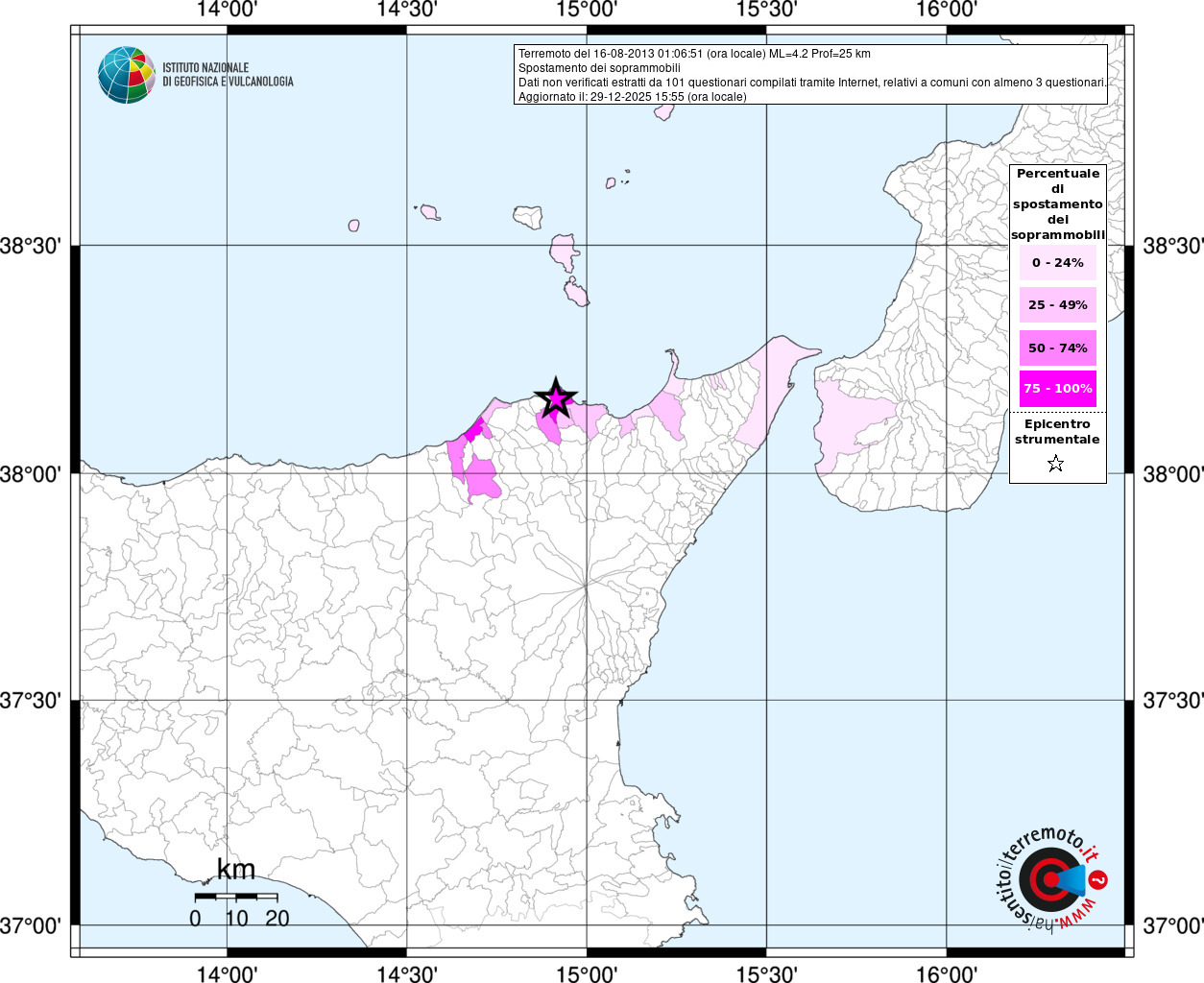This screenshot has width=1204, height=983.
Task: Click the km scale bar
Action: [x=235, y=897]
